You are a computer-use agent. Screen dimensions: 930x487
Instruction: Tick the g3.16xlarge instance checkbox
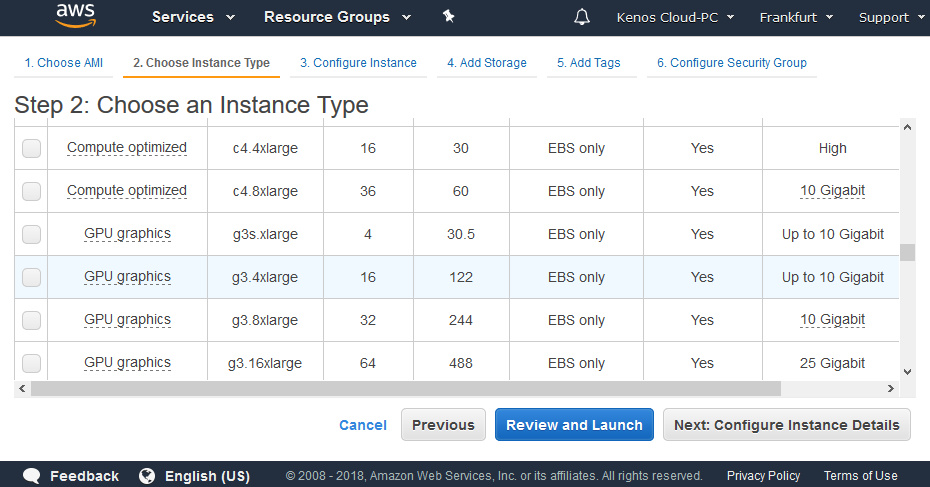tap(32, 363)
